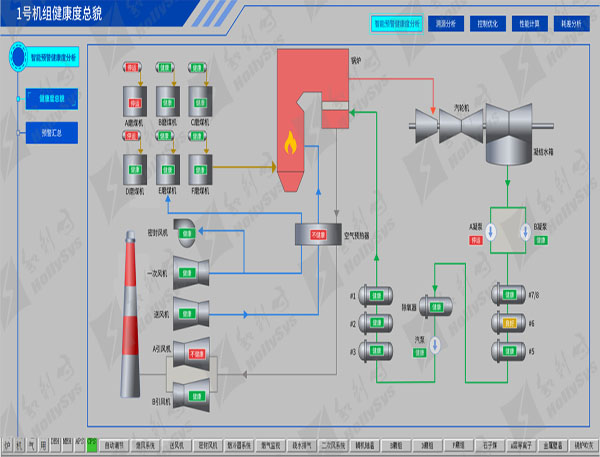Select the red status feeder above A磨煤机

(132, 68)
